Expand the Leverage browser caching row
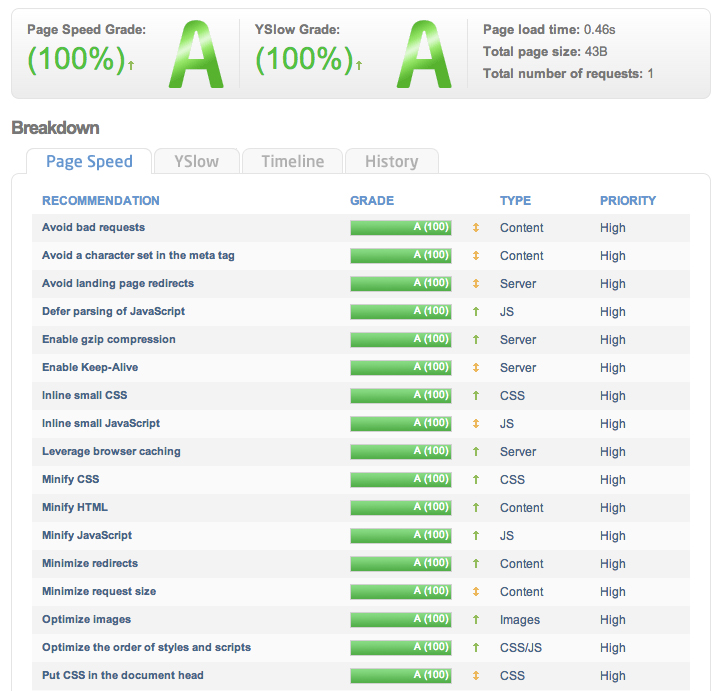The width and height of the screenshot is (721, 691). point(111,452)
